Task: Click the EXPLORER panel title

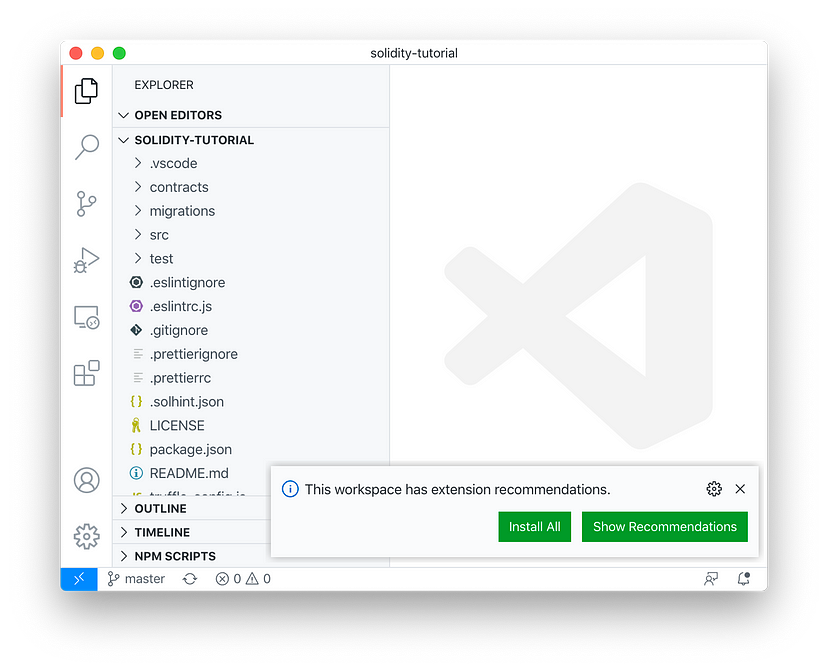Action: [164, 85]
